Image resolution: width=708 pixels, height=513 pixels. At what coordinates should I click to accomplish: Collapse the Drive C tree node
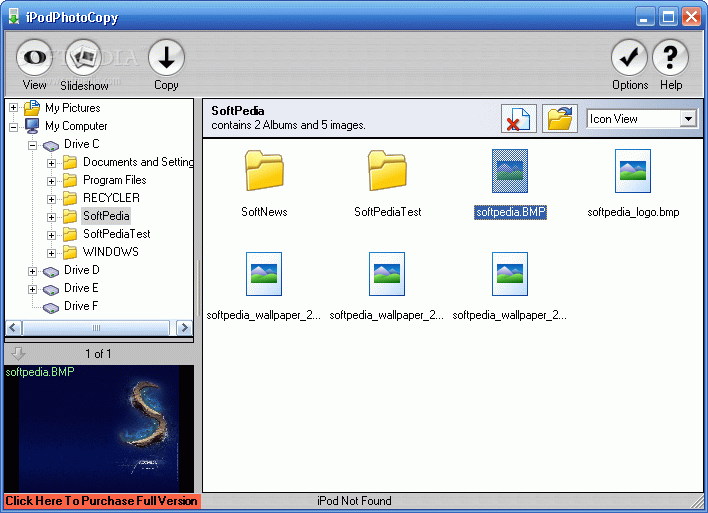point(33,144)
